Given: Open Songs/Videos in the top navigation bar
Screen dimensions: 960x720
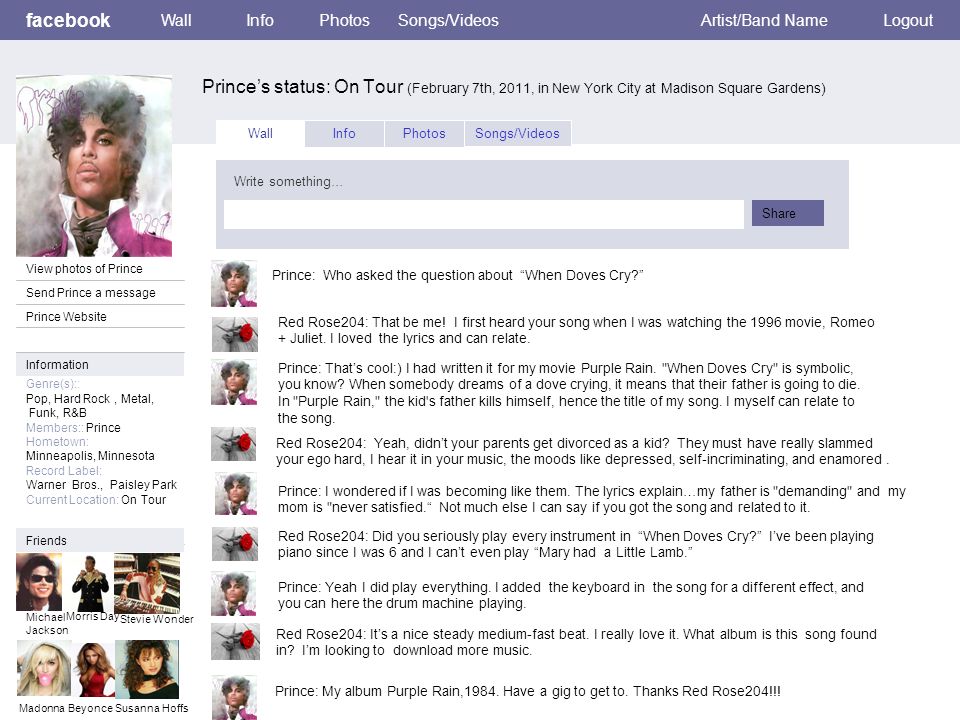Looking at the screenshot, I should tap(448, 20).
